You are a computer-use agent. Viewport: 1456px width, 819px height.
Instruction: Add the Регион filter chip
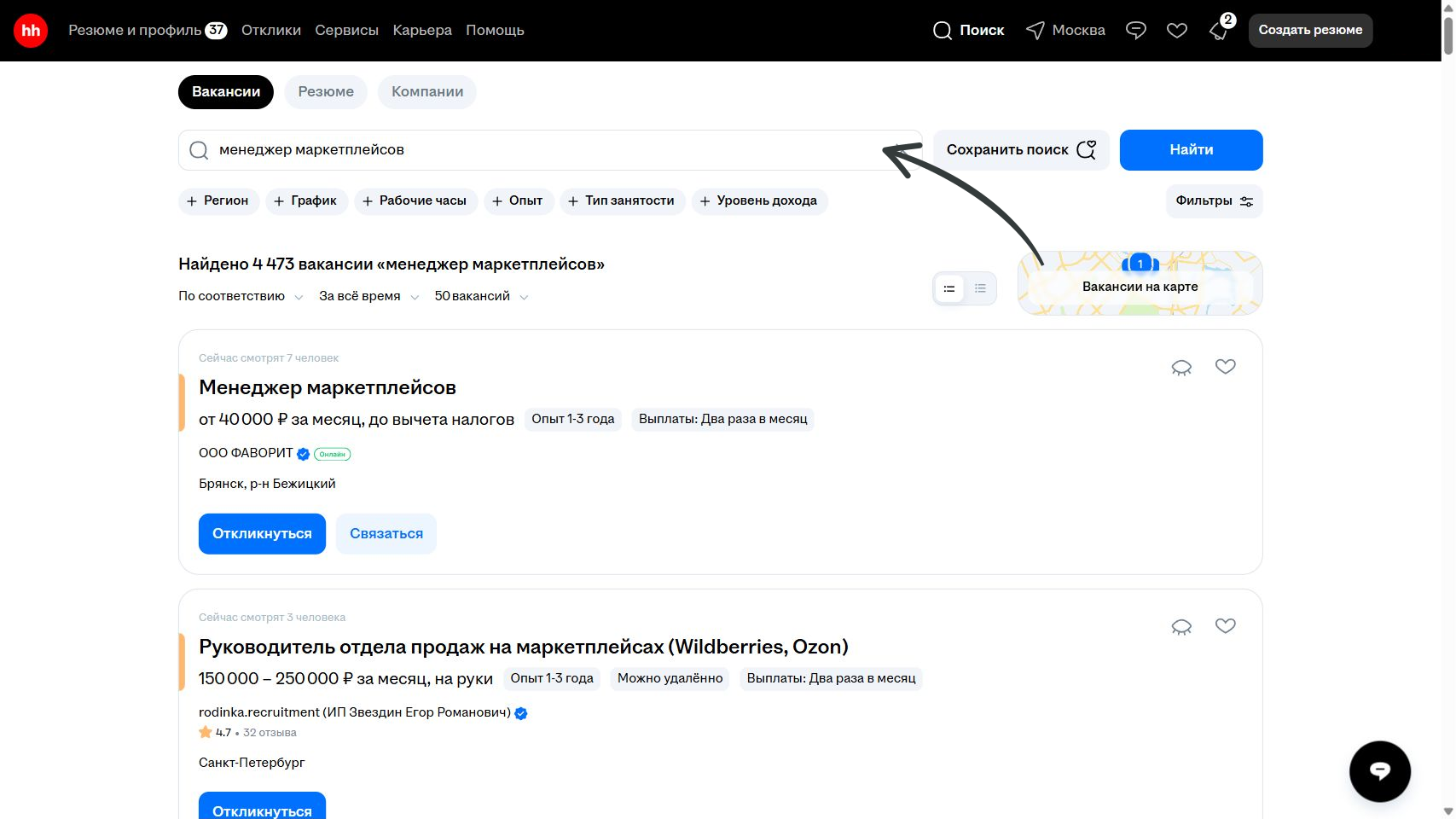[218, 201]
